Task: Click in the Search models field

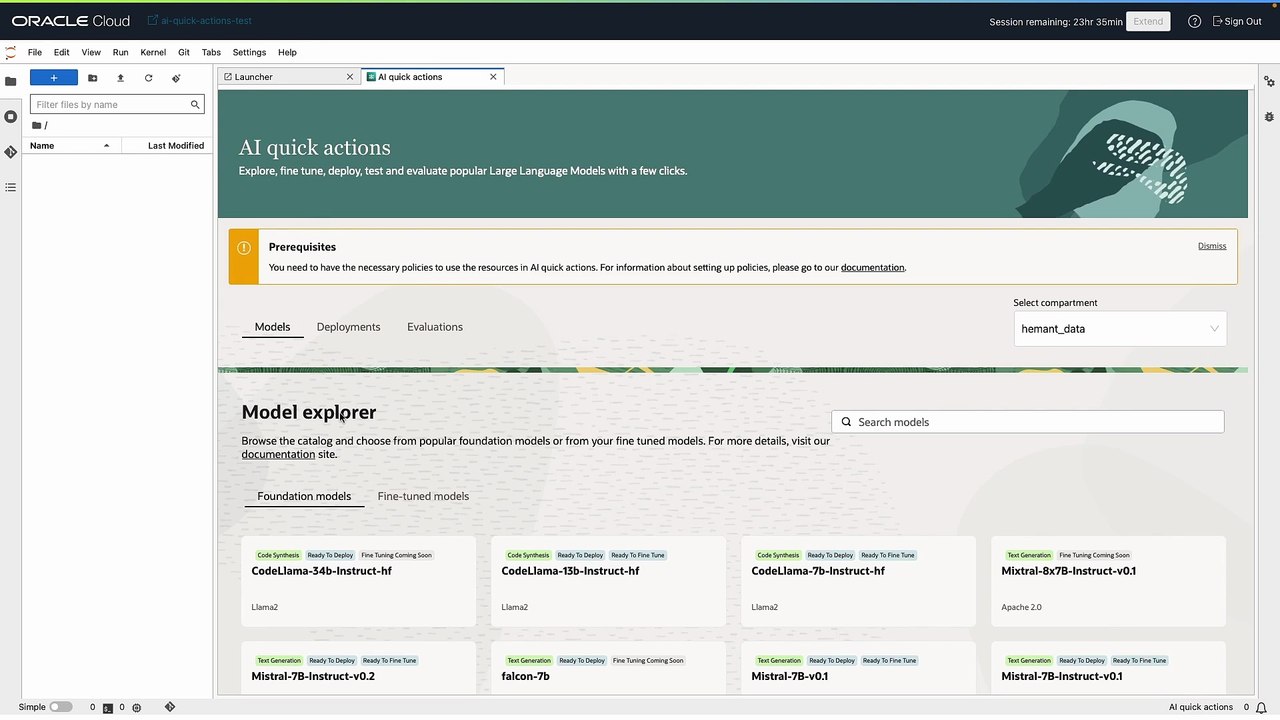Action: point(1028,422)
